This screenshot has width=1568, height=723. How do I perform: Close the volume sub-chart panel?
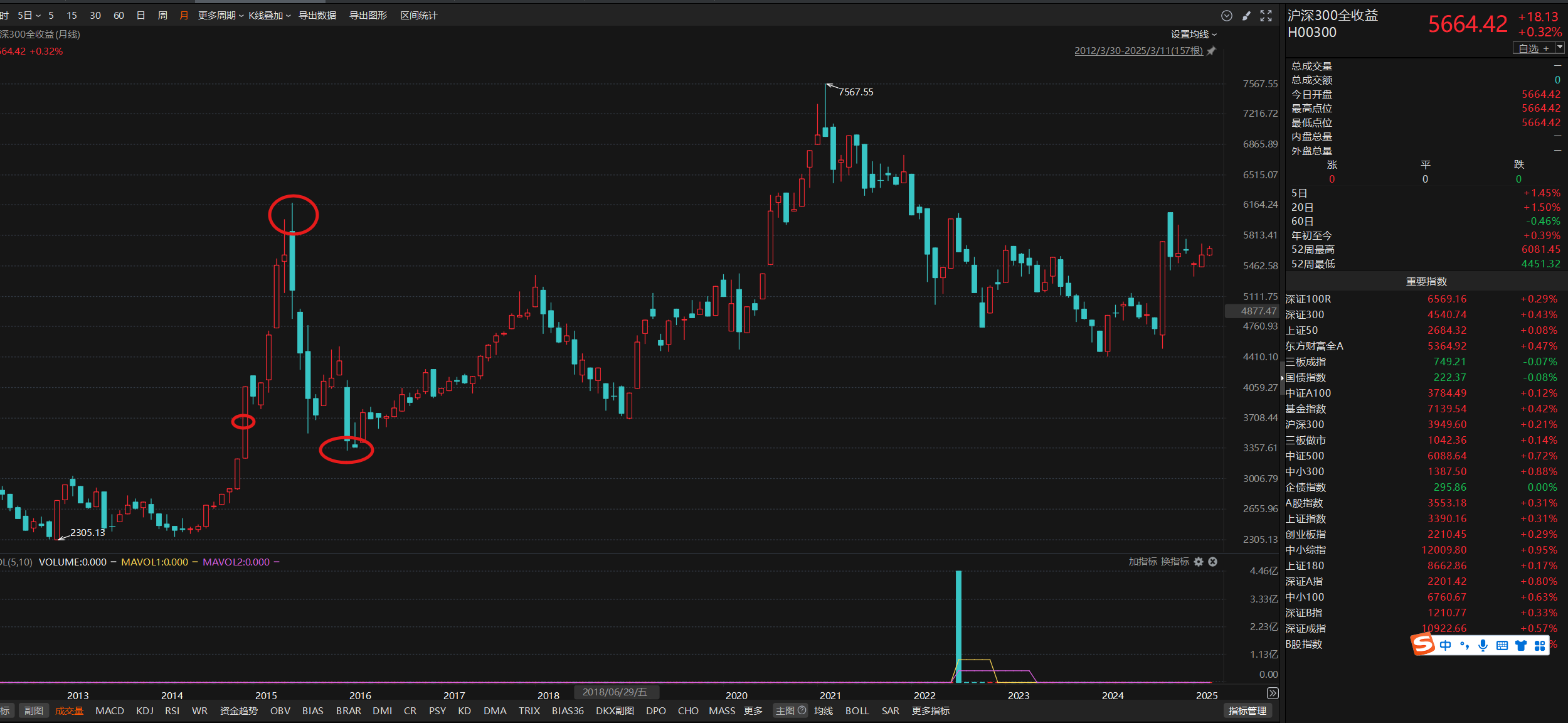[1213, 562]
